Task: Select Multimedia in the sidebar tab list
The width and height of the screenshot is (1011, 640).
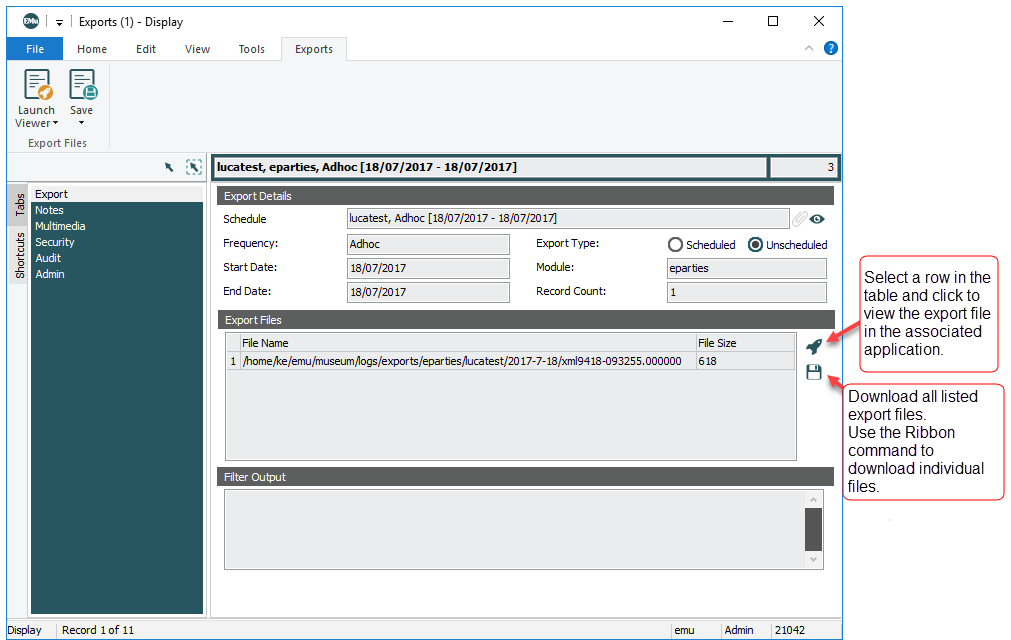Action: click(x=62, y=226)
